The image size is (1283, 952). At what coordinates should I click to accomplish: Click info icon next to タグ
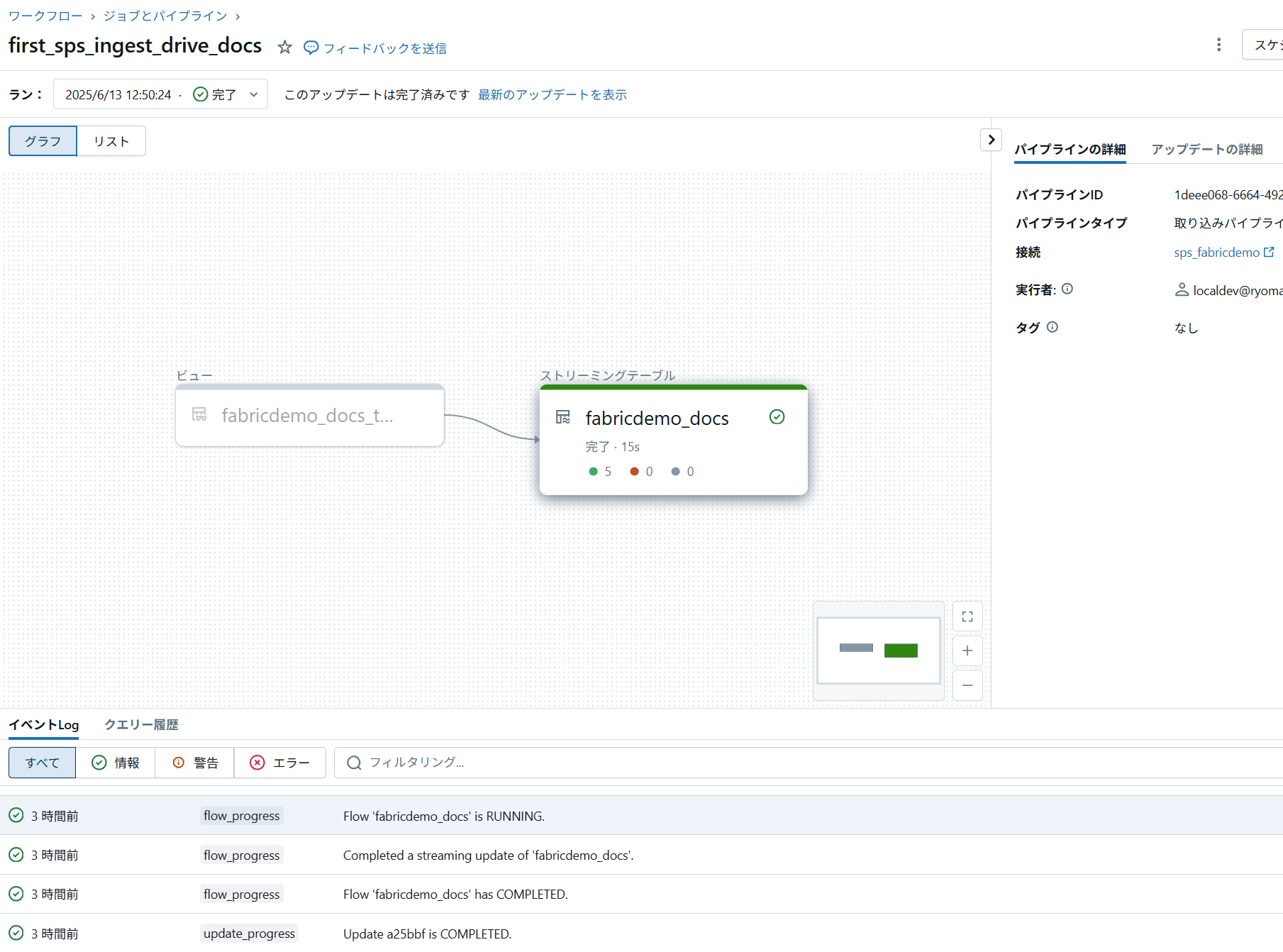click(x=1052, y=327)
